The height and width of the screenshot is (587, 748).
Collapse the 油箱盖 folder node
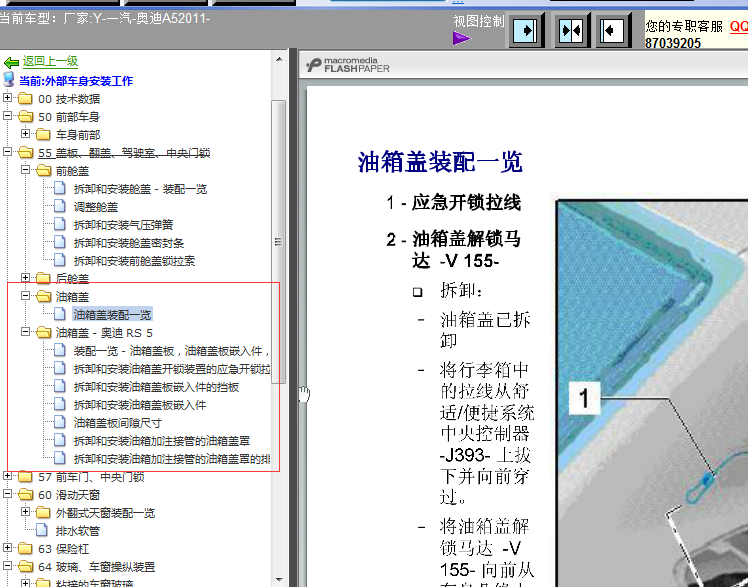point(25,296)
